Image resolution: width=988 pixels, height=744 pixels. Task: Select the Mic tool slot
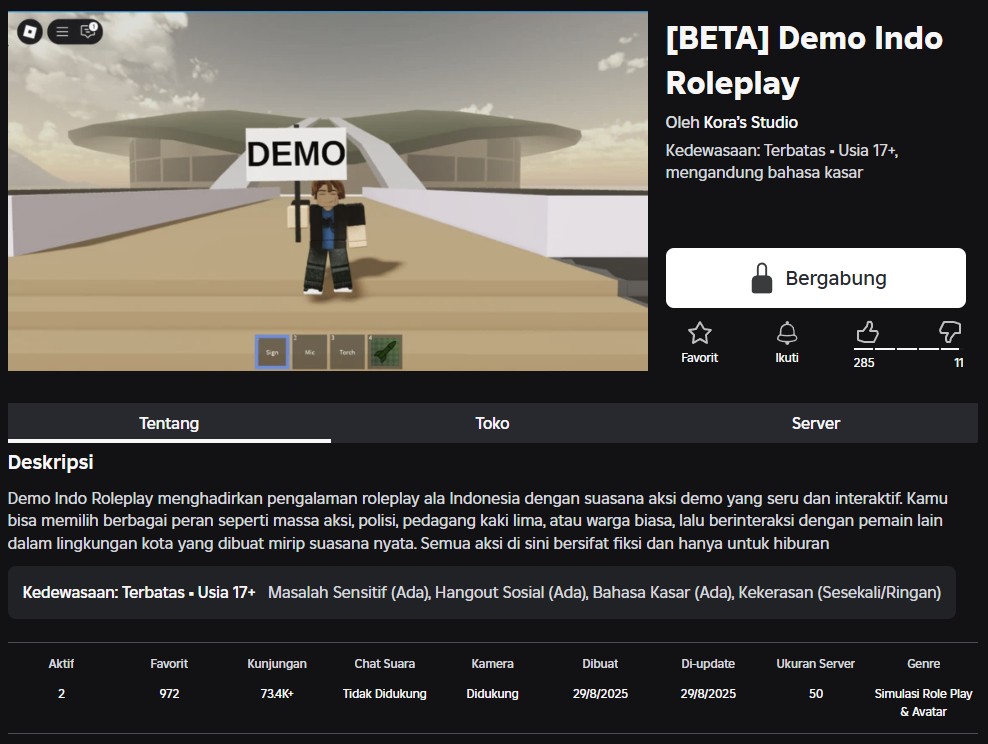pyautogui.click(x=309, y=352)
